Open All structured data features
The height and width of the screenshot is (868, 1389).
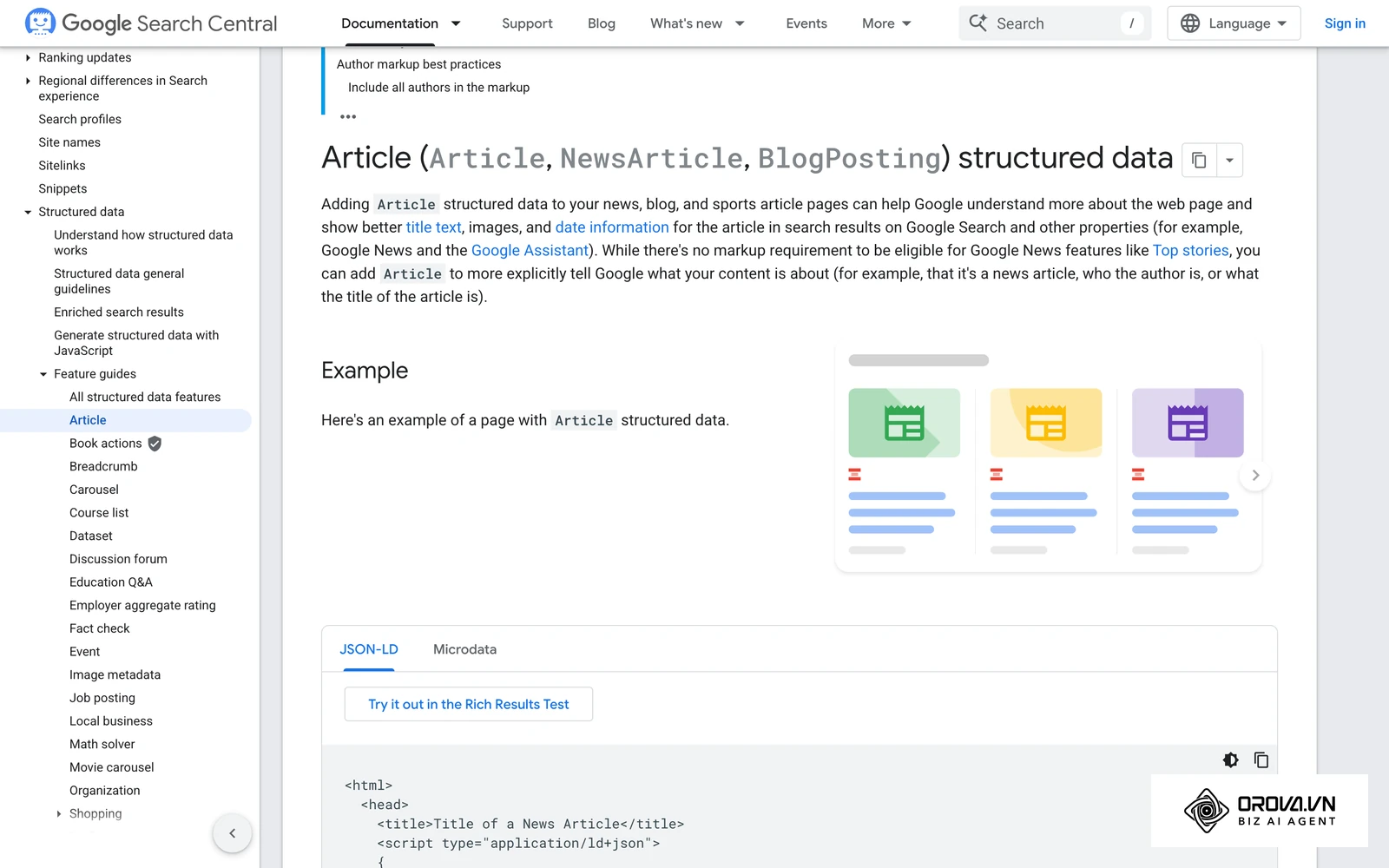tap(145, 397)
